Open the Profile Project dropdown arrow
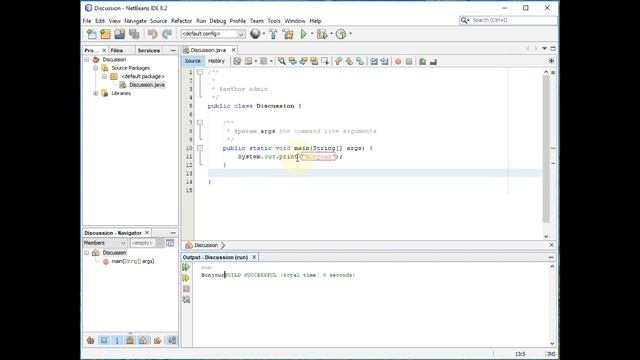 pos(350,34)
